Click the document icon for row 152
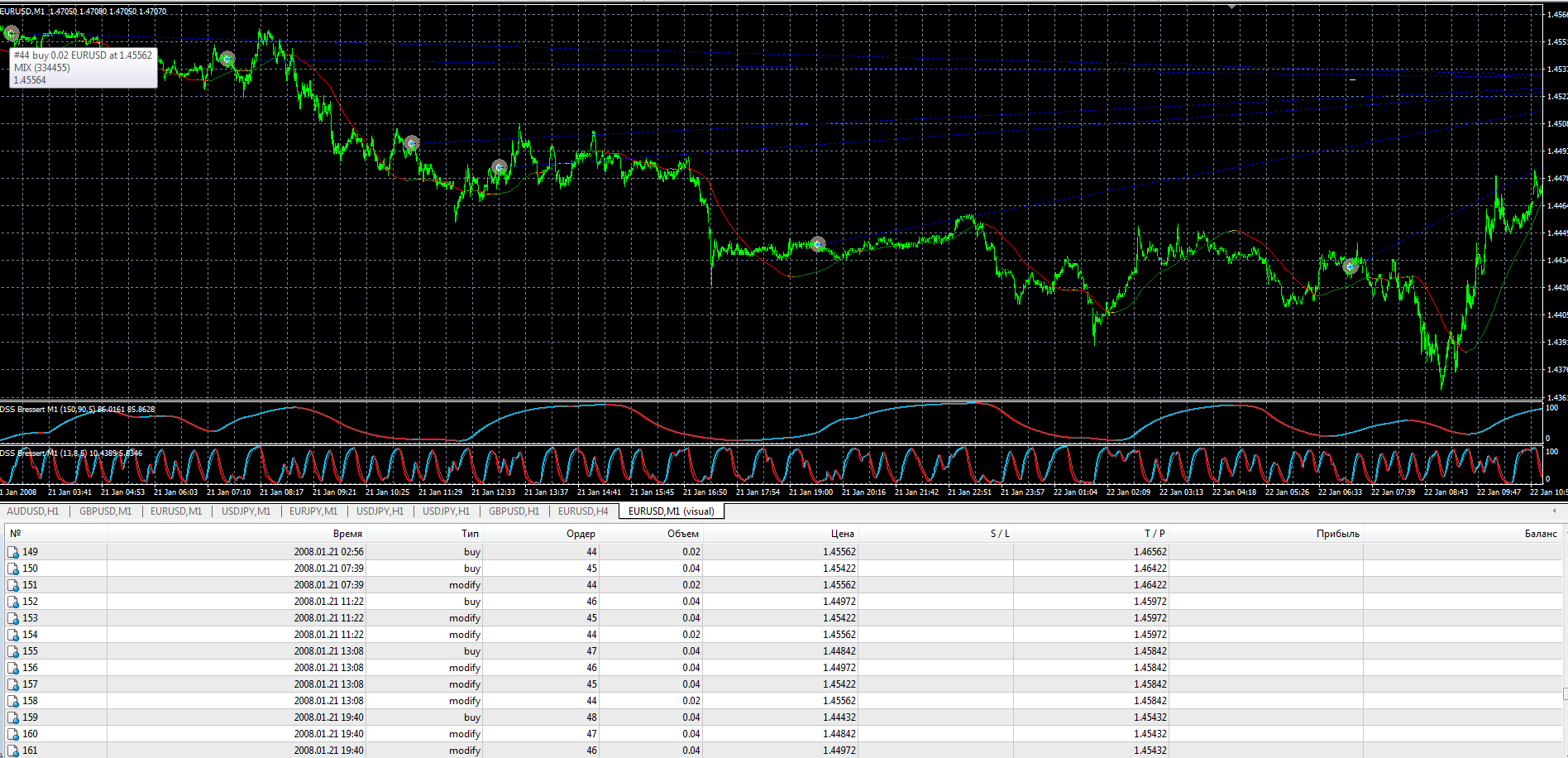Screen dimensions: 1568x758 [13, 602]
